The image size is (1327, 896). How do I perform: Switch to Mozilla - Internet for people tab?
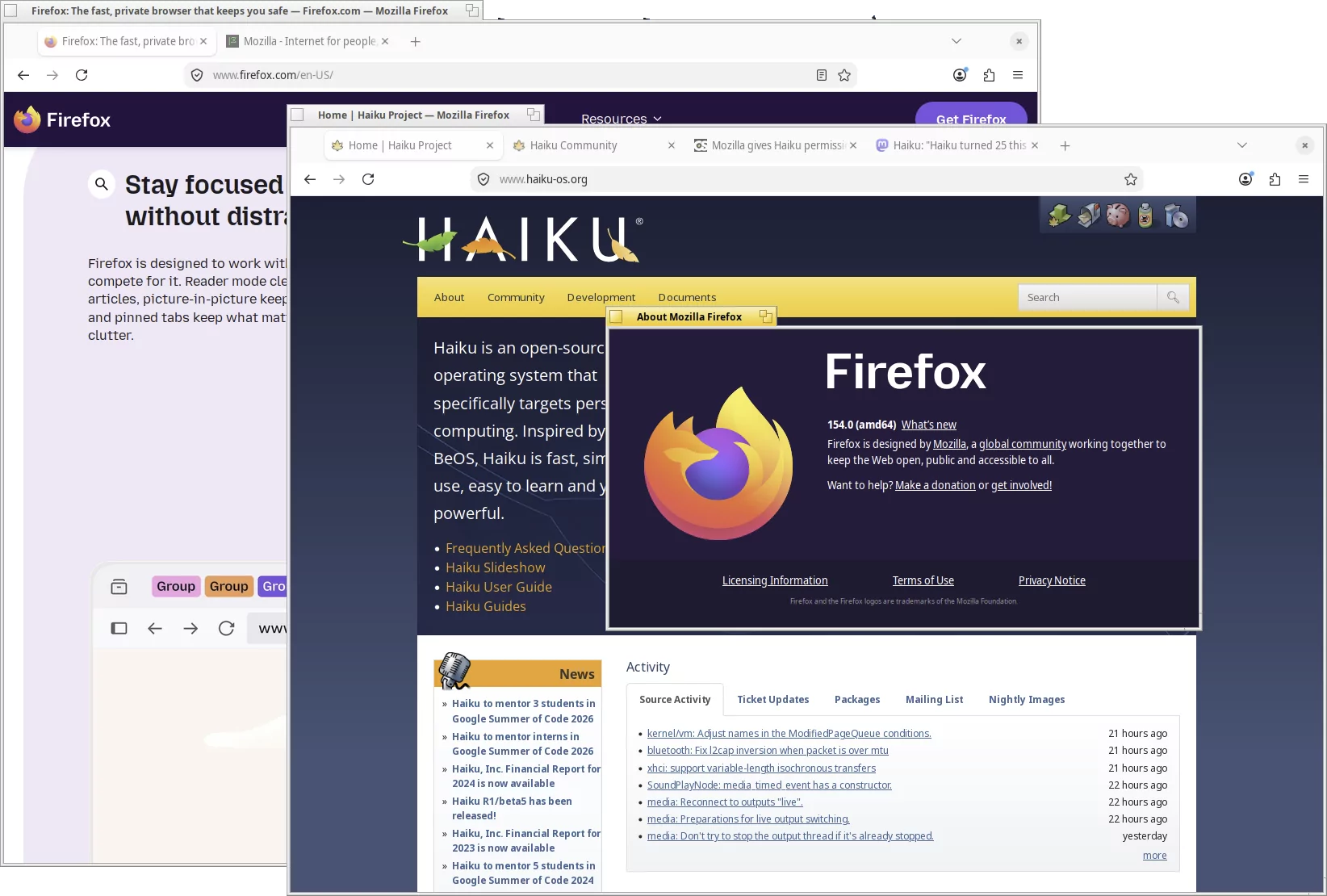click(x=308, y=41)
